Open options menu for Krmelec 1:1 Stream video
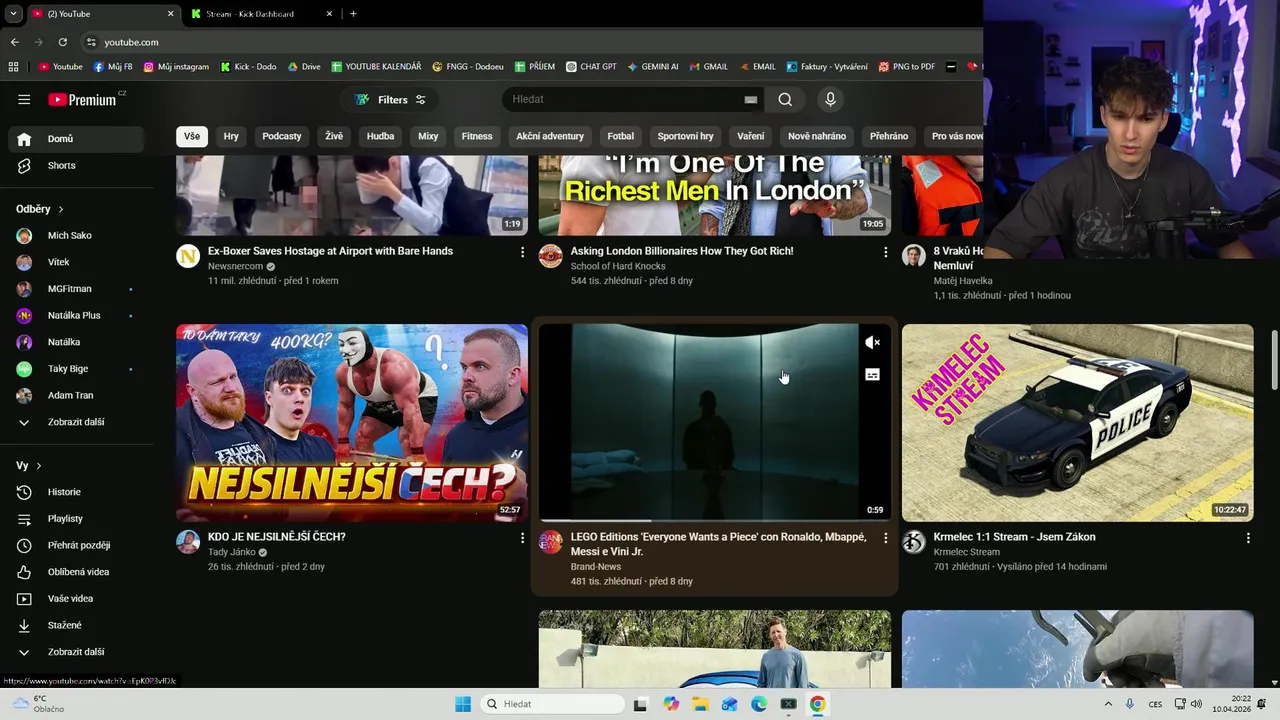The width and height of the screenshot is (1280, 720). coord(1248,538)
